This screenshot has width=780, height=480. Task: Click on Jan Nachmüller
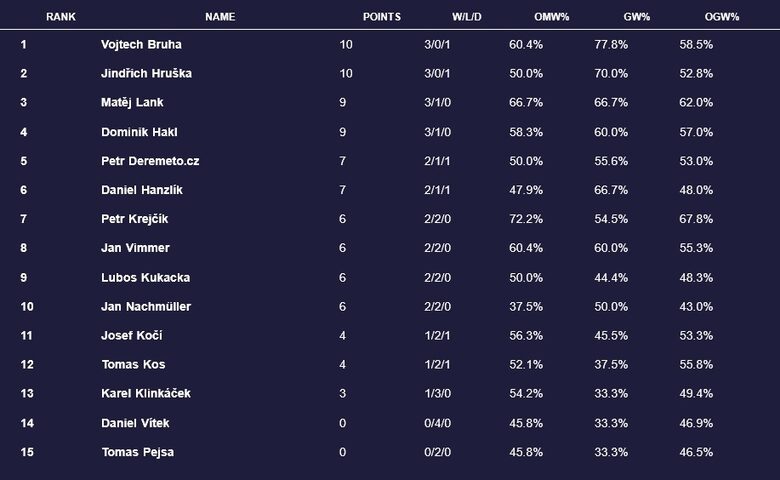(x=146, y=307)
